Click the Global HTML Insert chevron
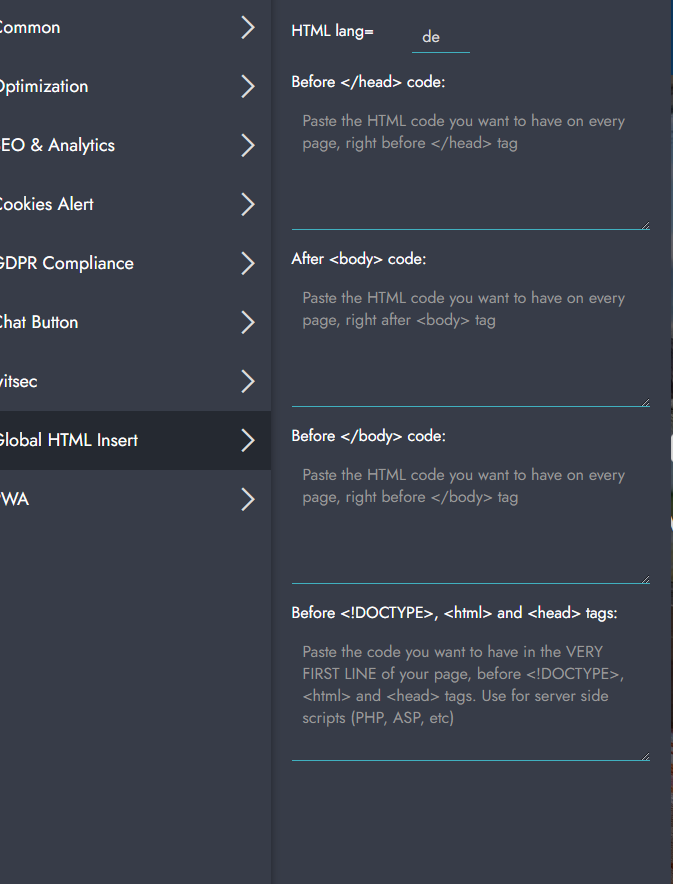 [x=248, y=441]
